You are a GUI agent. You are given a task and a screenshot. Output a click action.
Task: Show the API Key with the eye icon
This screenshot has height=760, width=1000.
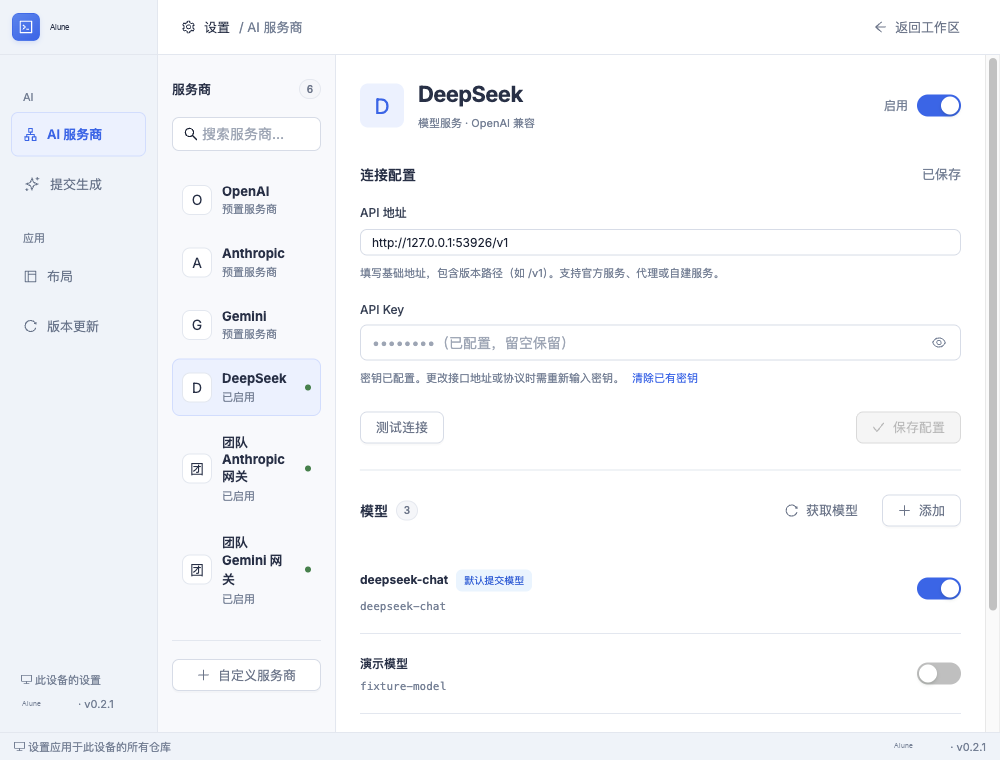pyautogui.click(x=939, y=343)
